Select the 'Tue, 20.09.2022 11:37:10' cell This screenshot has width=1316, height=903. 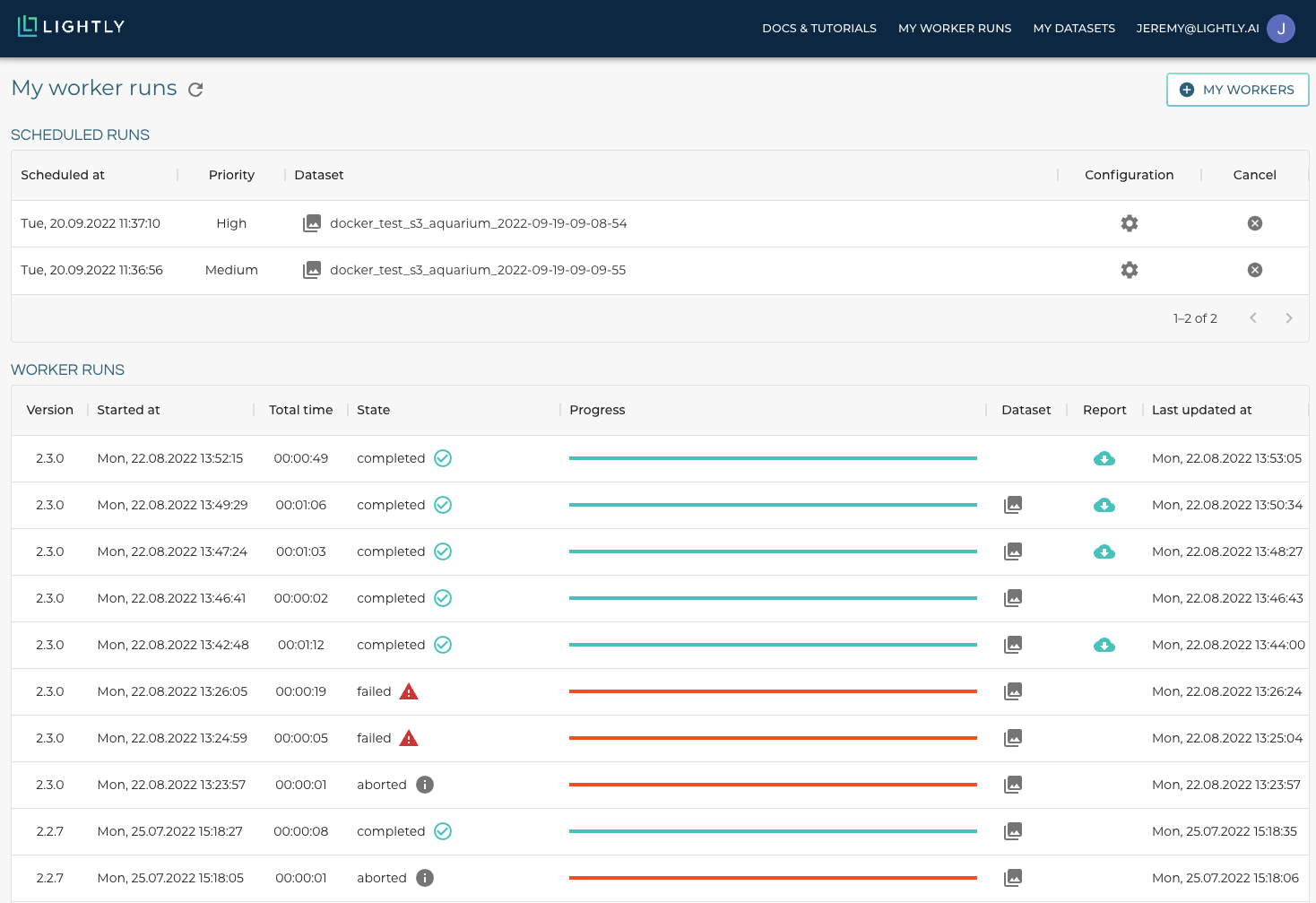pos(91,223)
